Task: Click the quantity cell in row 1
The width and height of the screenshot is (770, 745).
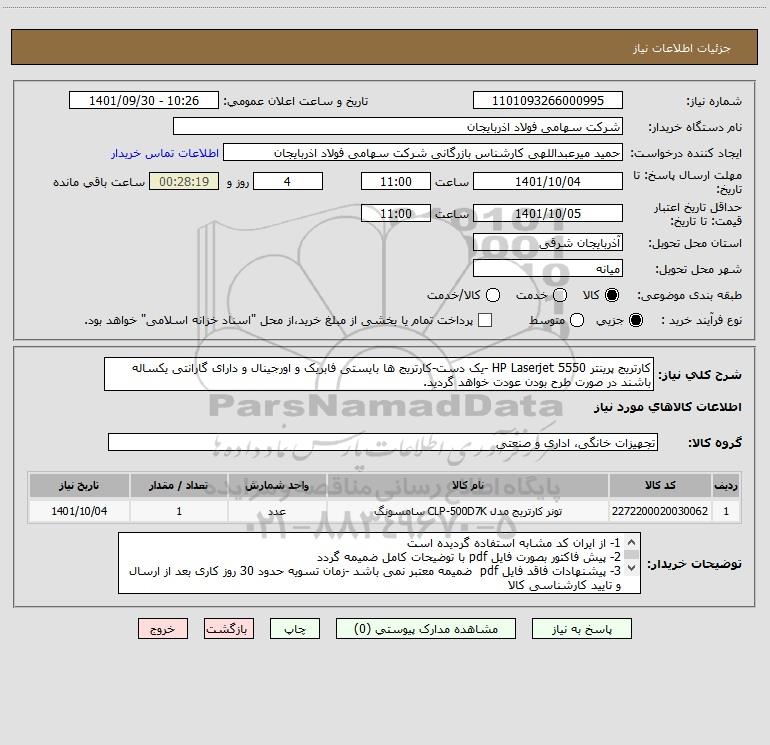Action: pyautogui.click(x=179, y=511)
